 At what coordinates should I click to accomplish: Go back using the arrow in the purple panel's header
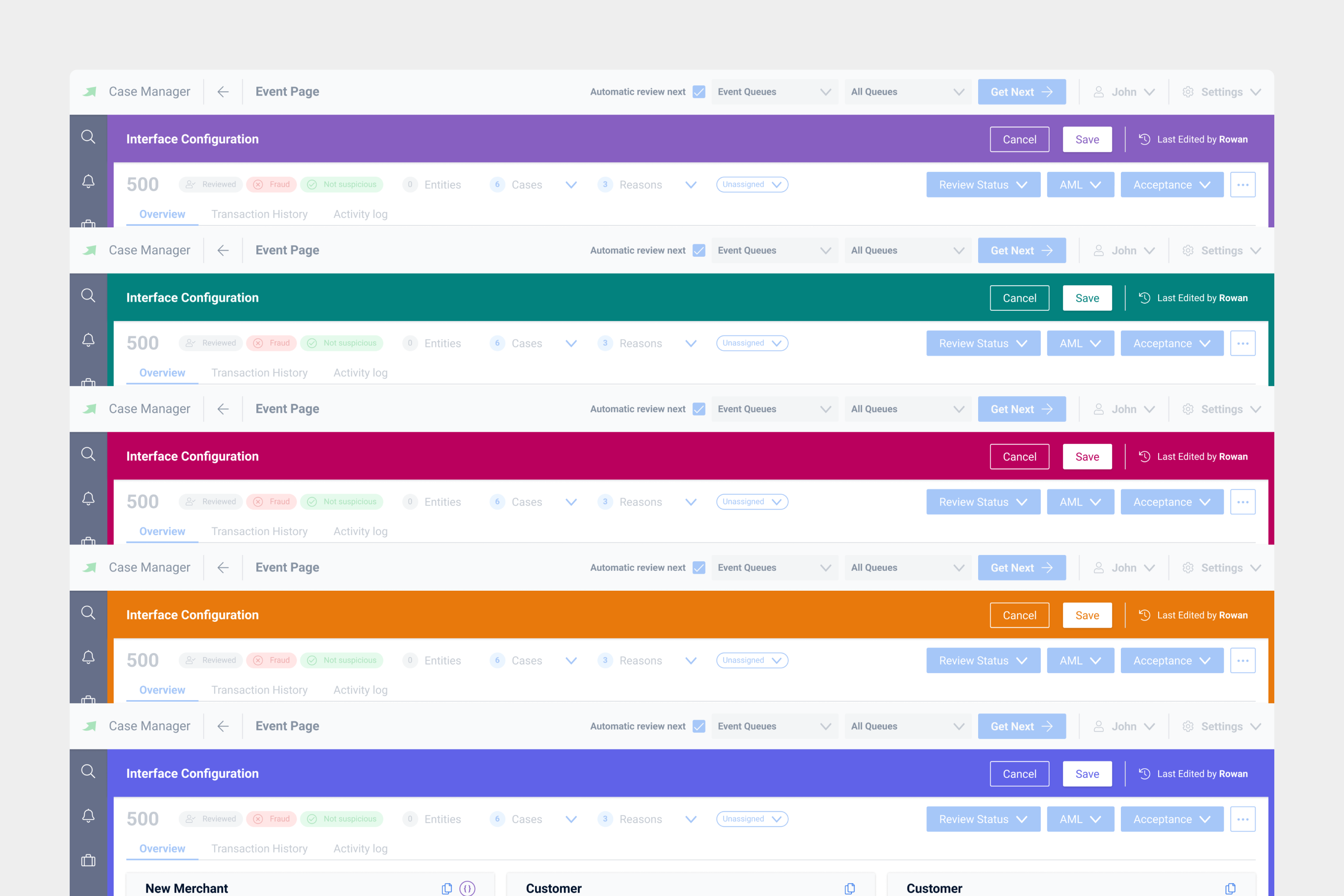223,91
